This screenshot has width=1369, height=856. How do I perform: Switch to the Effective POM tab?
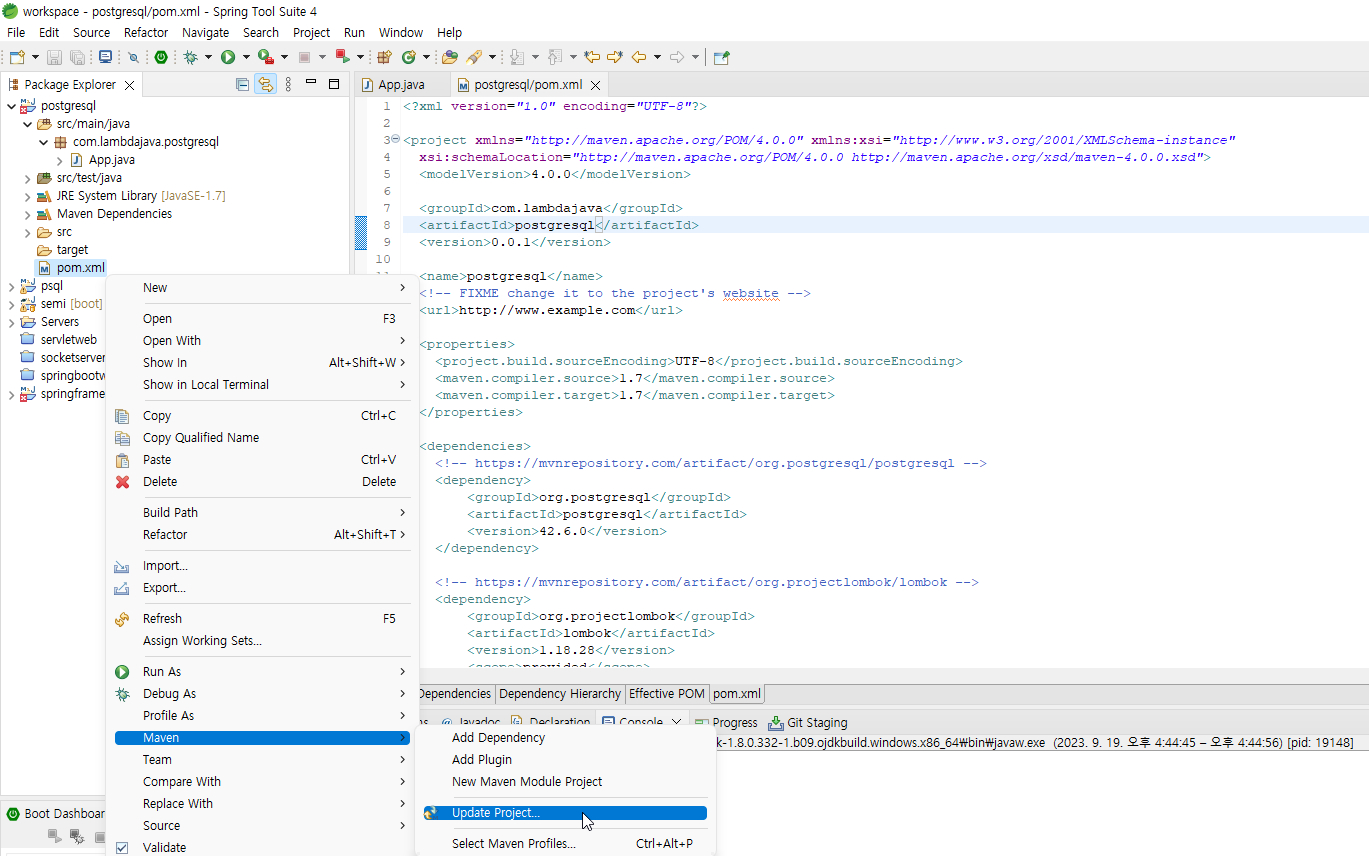[667, 694]
